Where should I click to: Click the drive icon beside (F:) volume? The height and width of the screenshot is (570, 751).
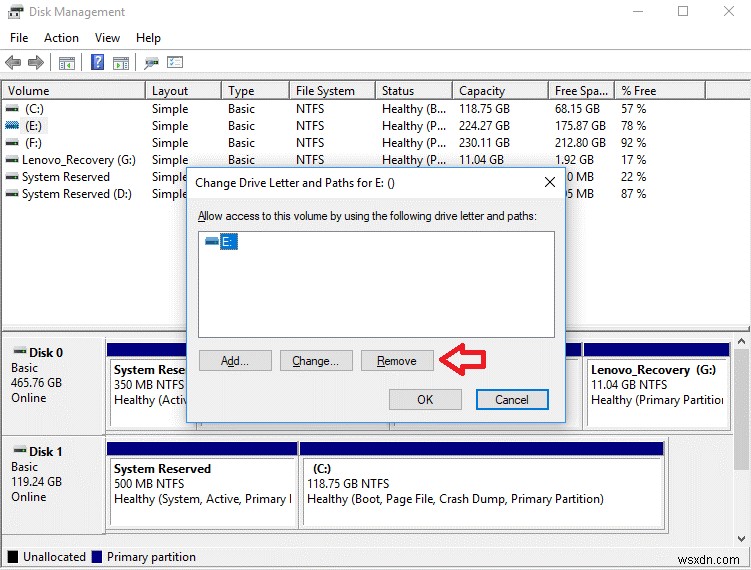click(12, 143)
